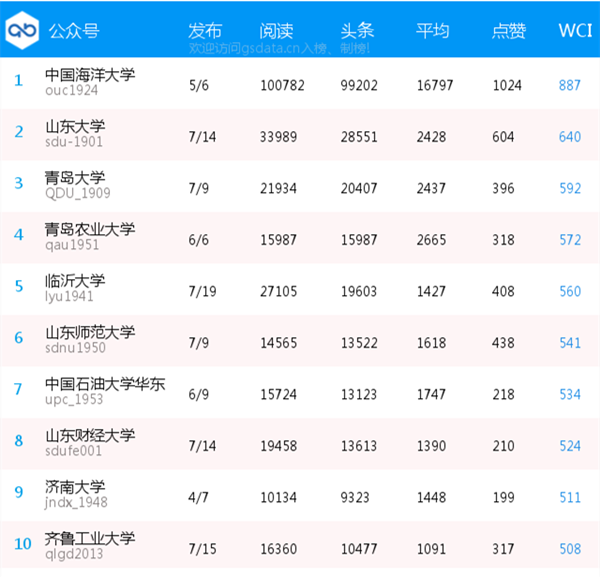Click WCI value 887
The width and height of the screenshot is (600, 577).
[x=570, y=85]
